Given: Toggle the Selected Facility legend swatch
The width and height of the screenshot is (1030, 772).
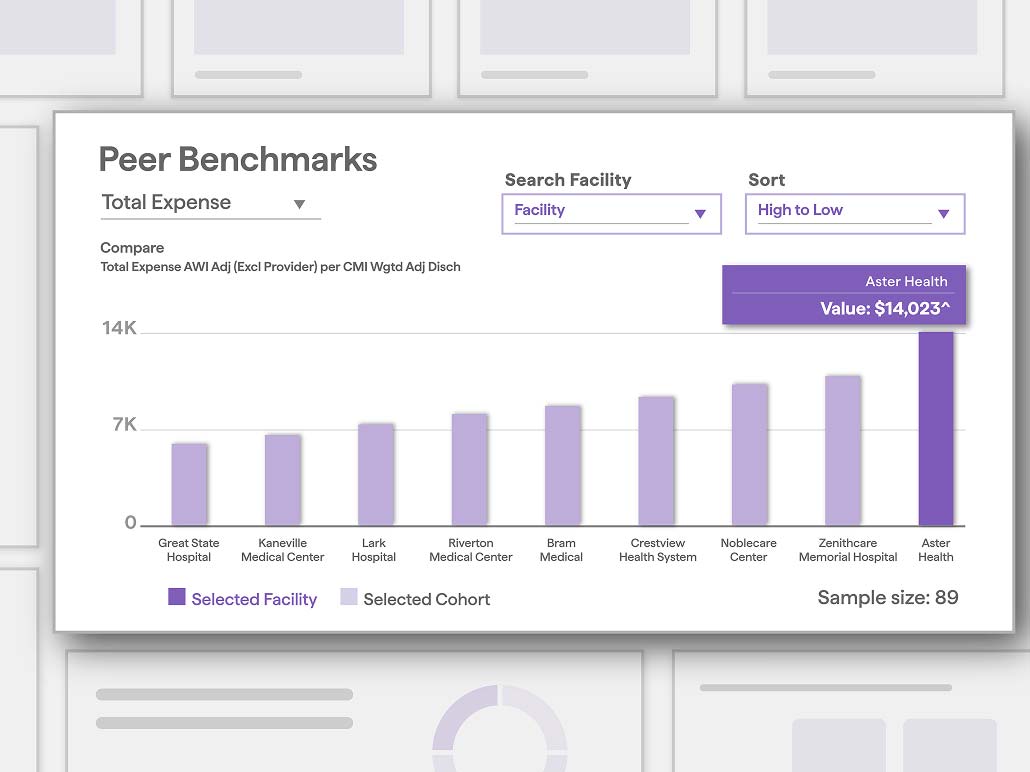Looking at the screenshot, I should pos(177,597).
